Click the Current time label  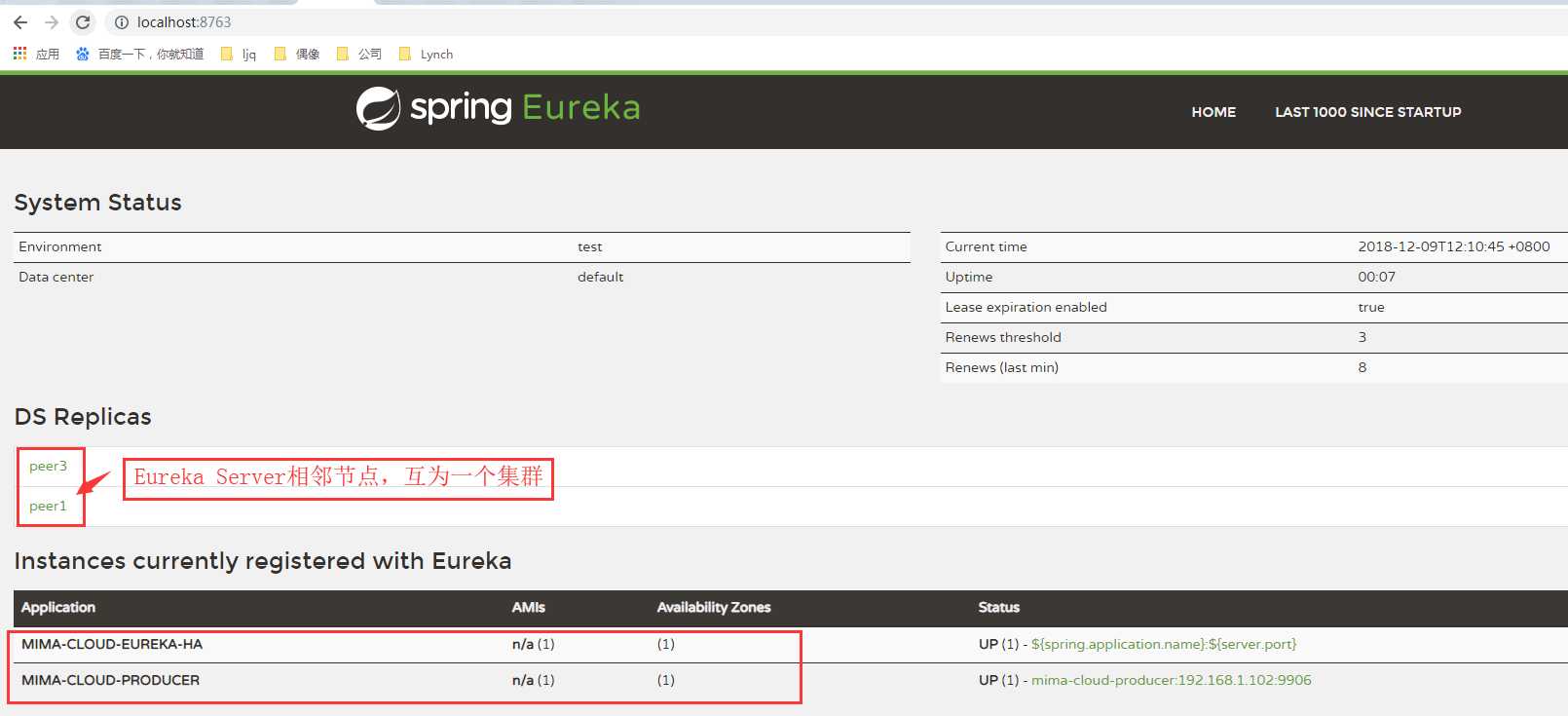click(x=986, y=246)
